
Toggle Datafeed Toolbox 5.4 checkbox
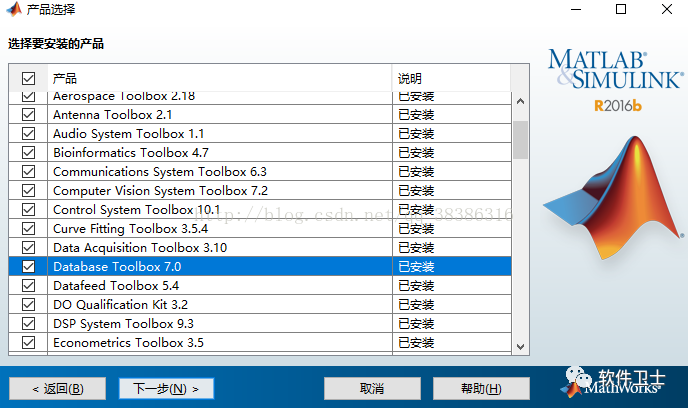coord(29,286)
